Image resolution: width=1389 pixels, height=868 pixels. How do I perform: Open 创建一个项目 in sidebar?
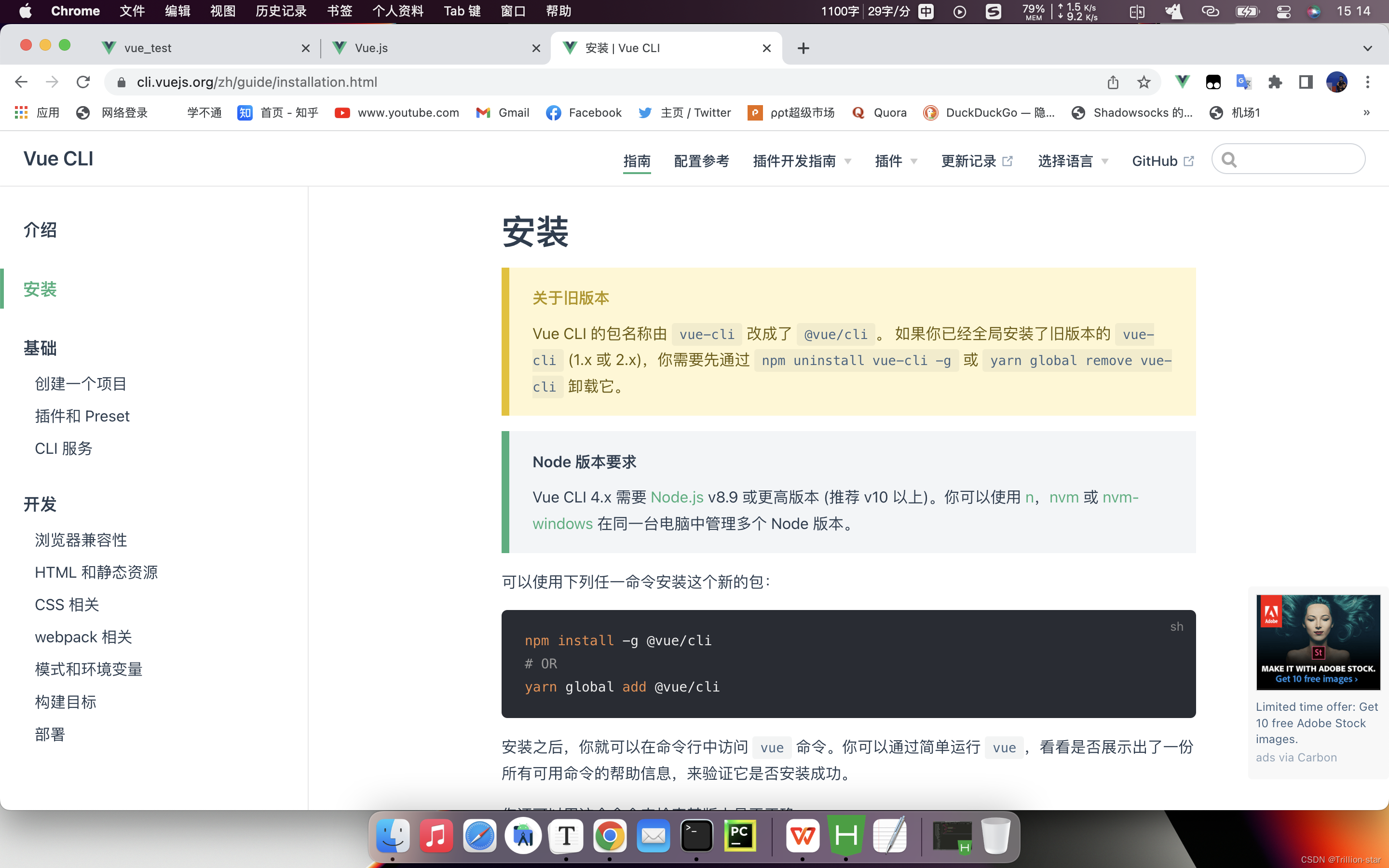coord(81,383)
